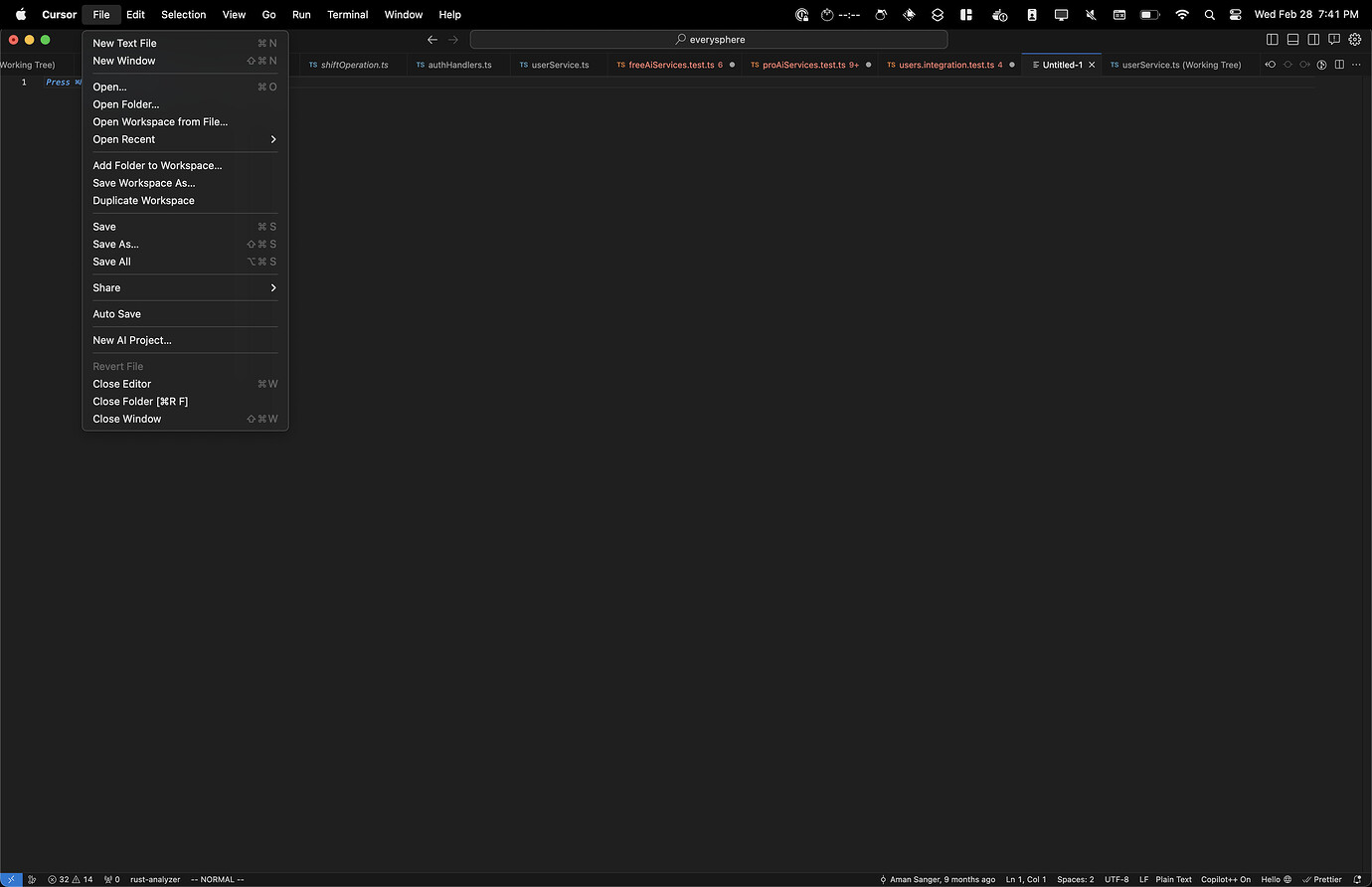Viewport: 1372px width, 887px height.
Task: Expand the Open Recent submenu
Action: pos(123,139)
